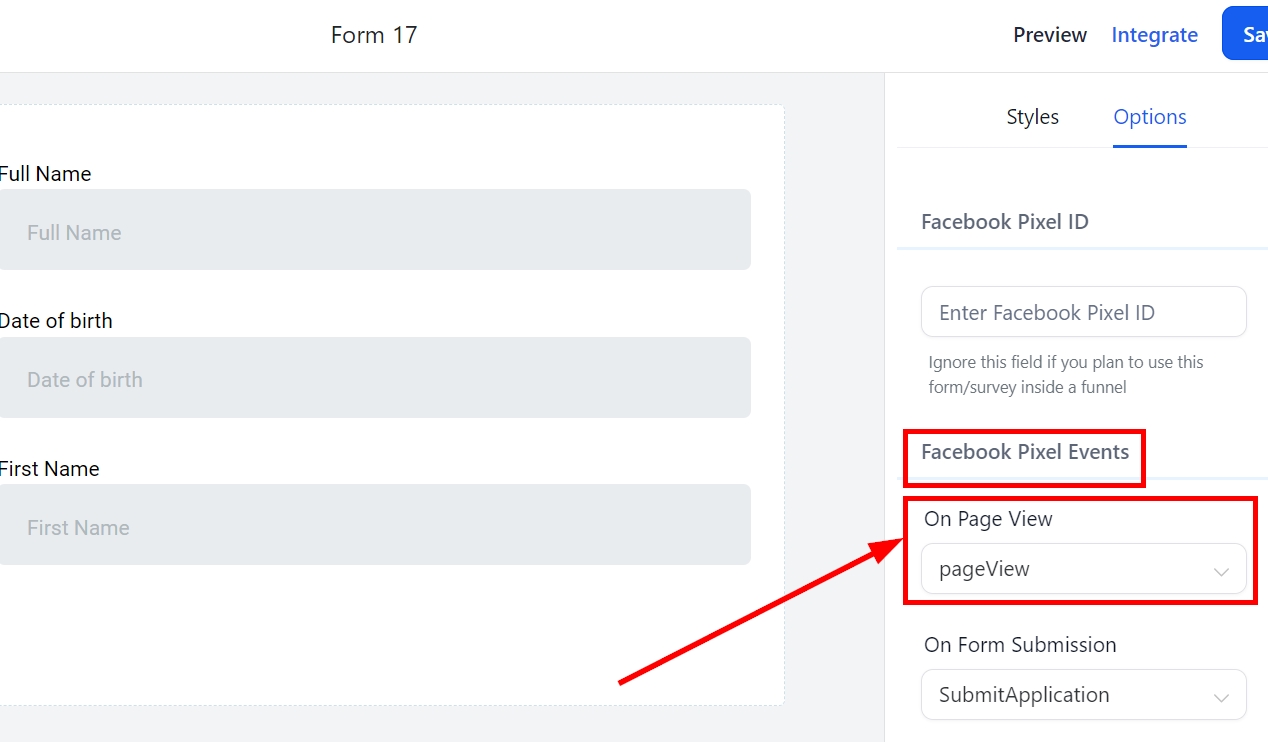This screenshot has width=1268, height=742.
Task: Open the Integrate link
Action: tap(1154, 35)
